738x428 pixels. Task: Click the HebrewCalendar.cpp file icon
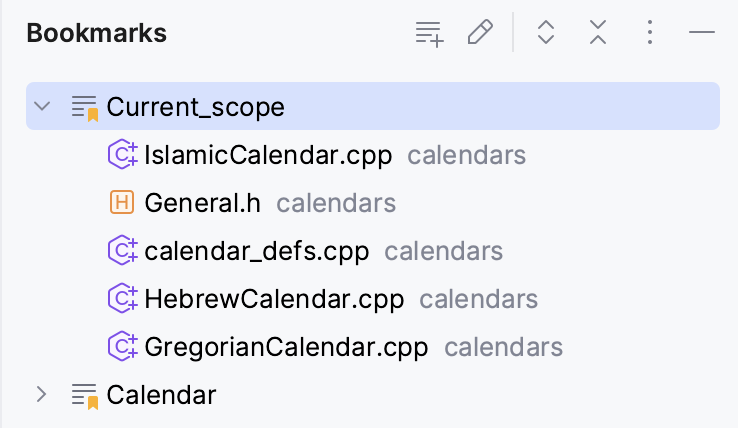click(121, 299)
